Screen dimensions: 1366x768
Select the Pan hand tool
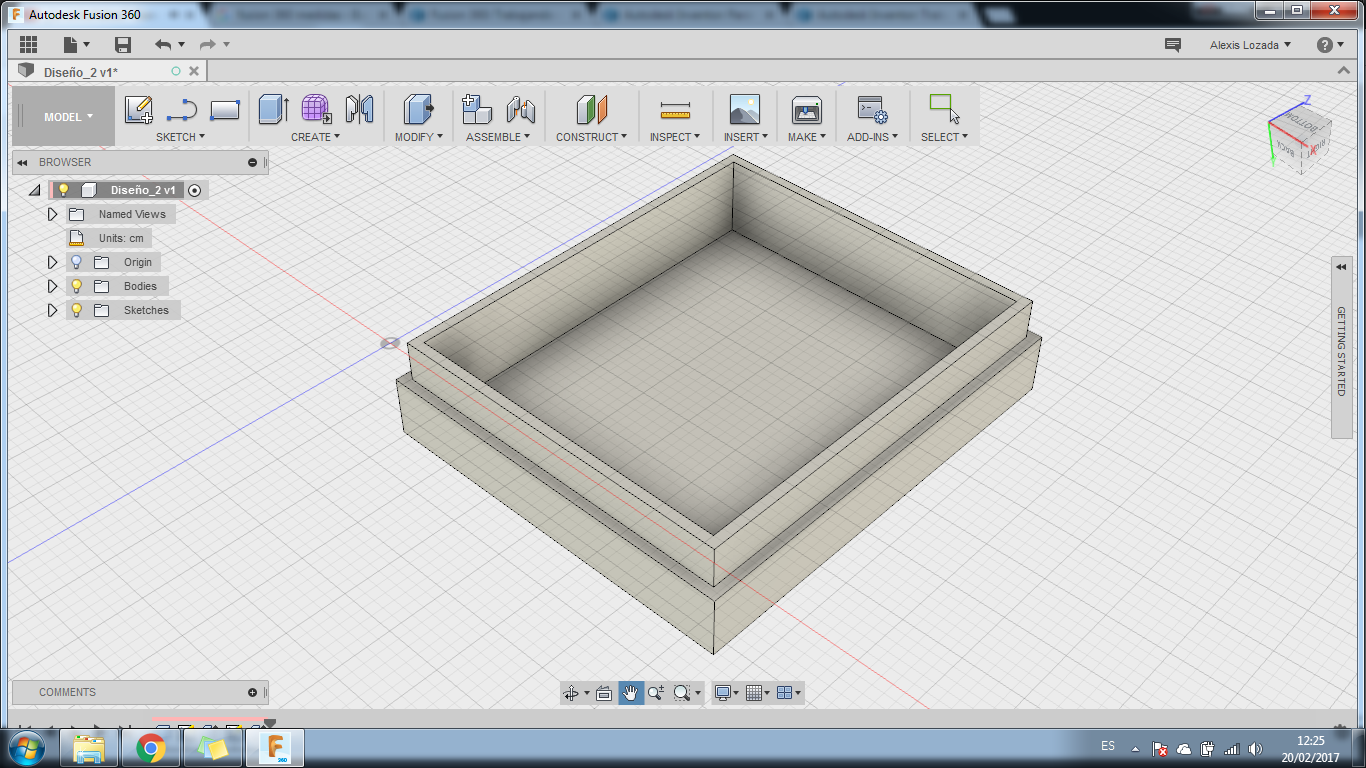click(631, 693)
